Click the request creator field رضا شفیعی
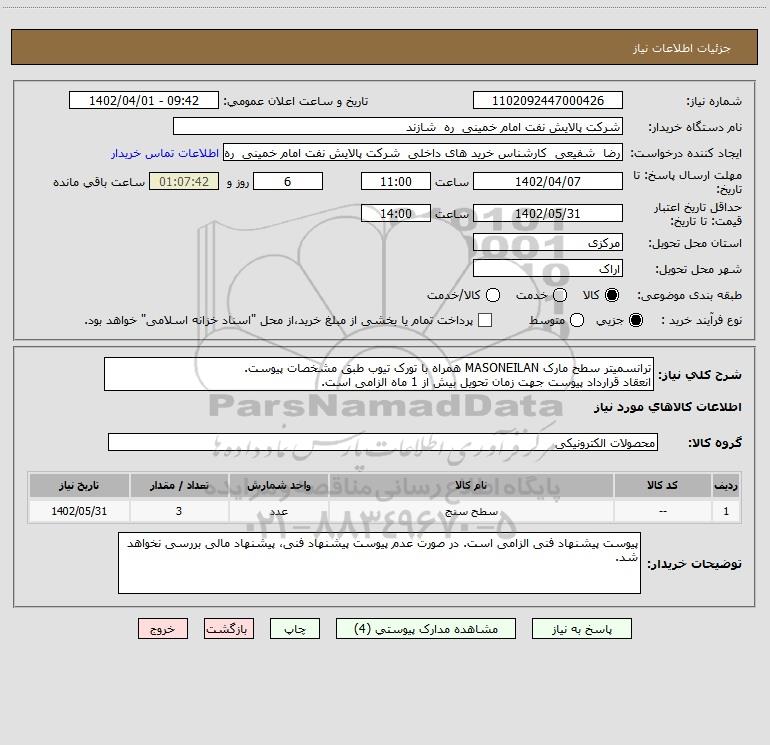770x745 pixels. coord(423,153)
